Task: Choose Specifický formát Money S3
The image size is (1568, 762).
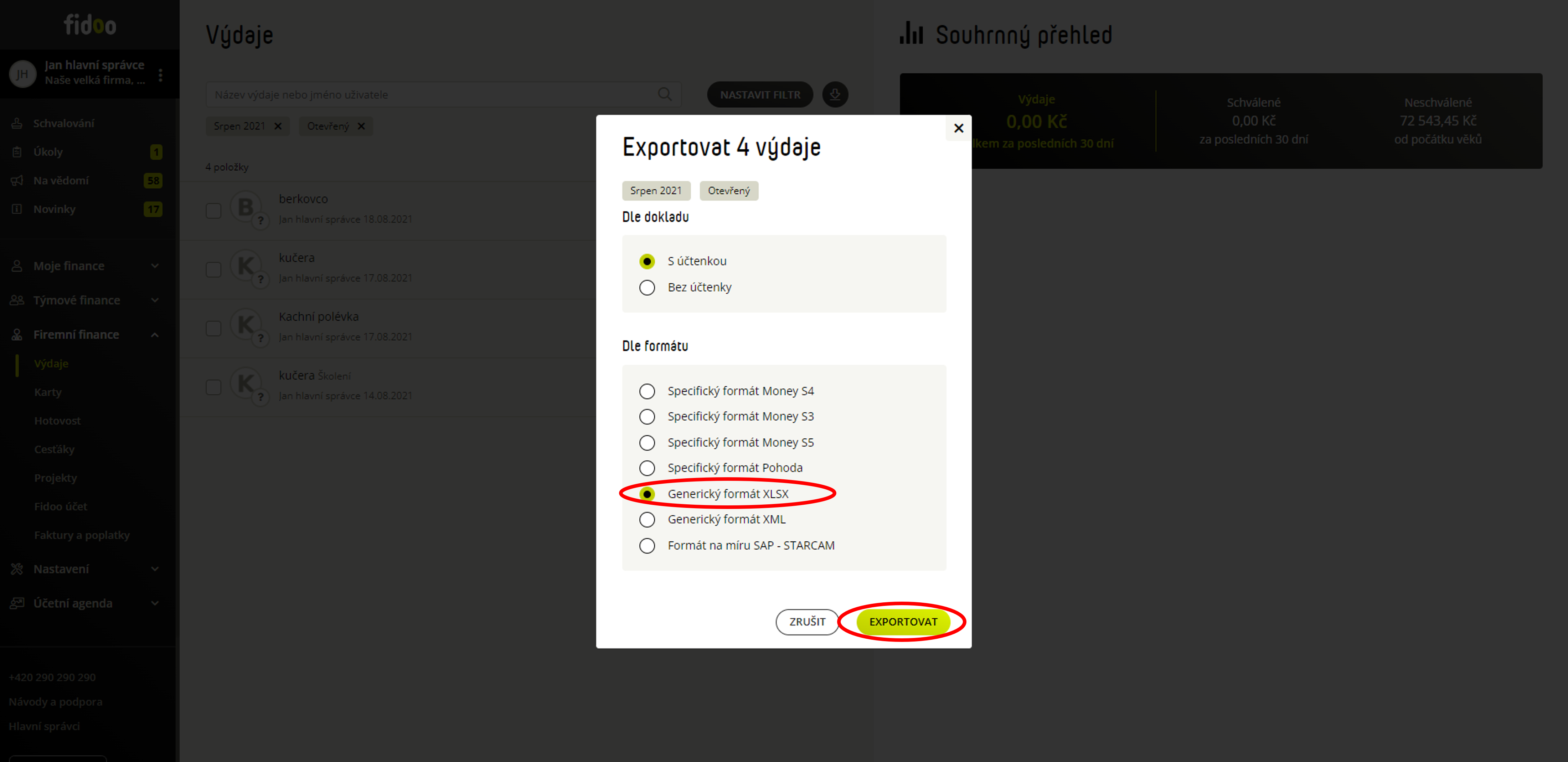Action: click(647, 417)
